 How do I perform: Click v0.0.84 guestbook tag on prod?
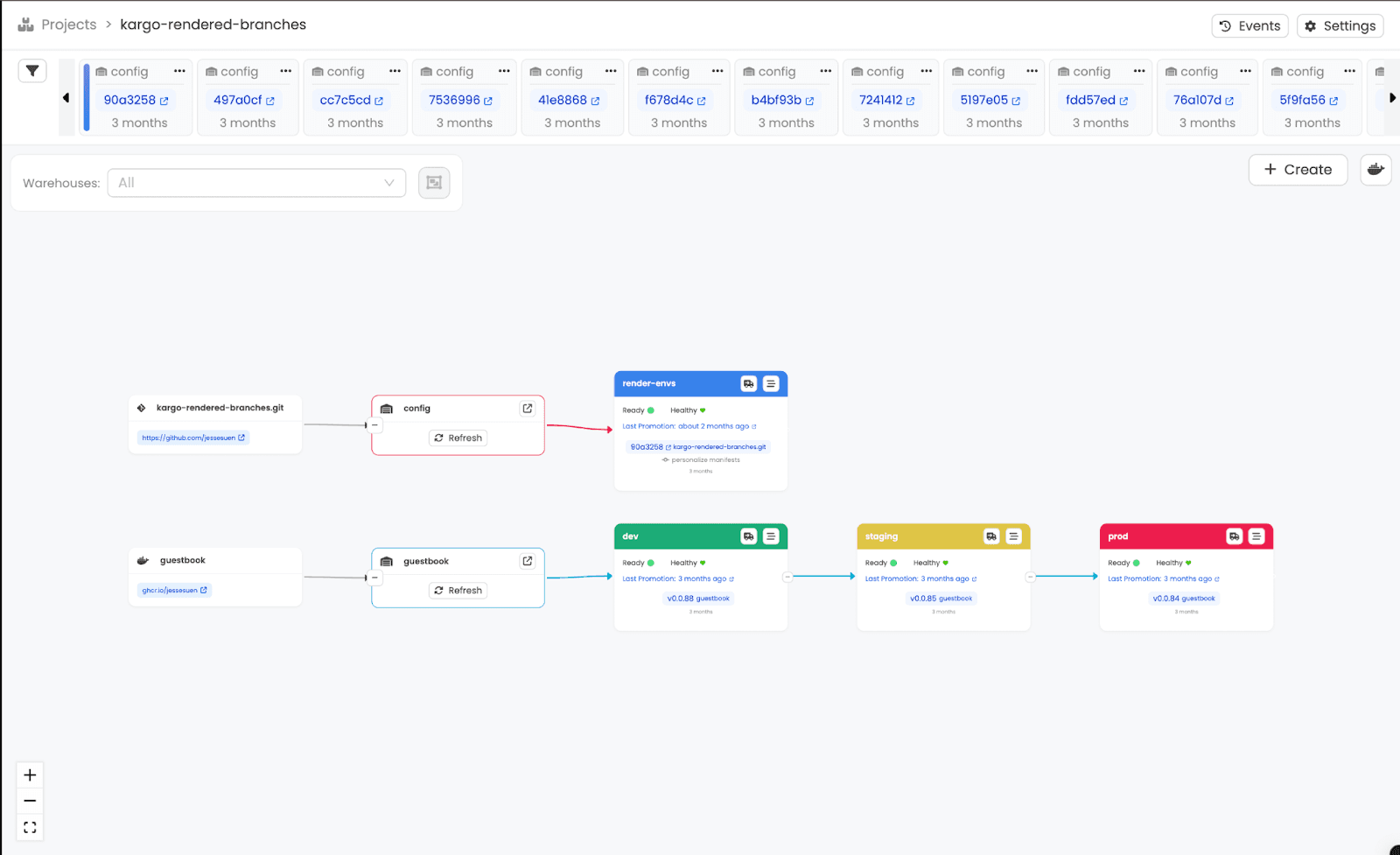(1184, 599)
